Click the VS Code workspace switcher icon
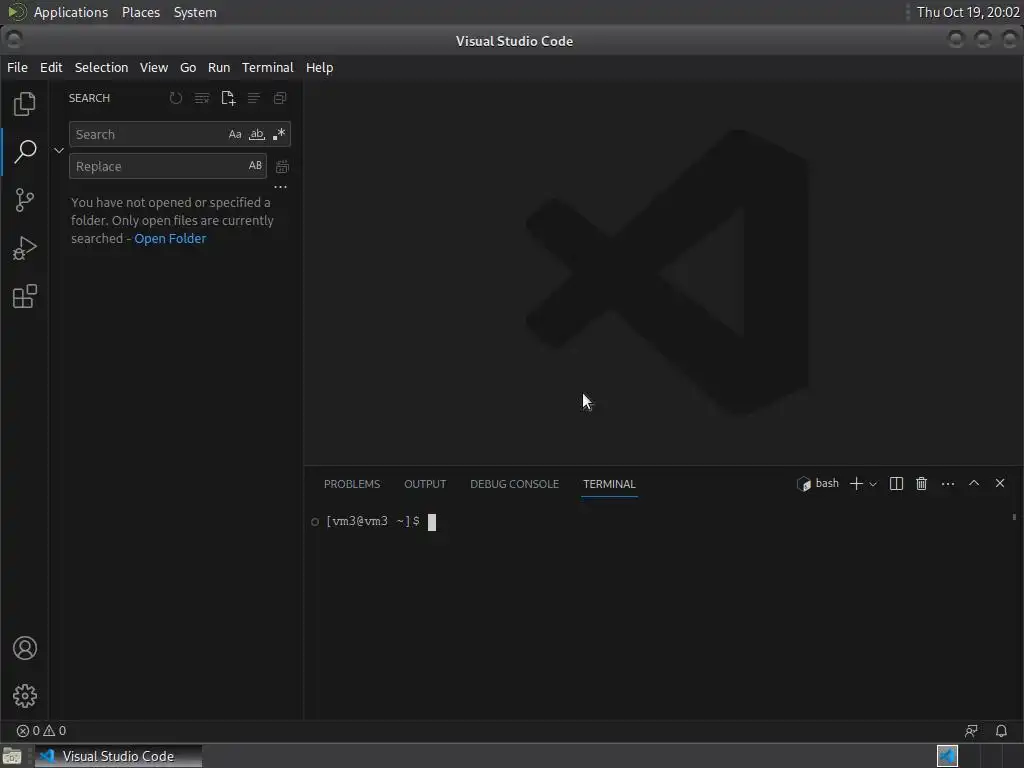1024x768 pixels. pos(947,756)
